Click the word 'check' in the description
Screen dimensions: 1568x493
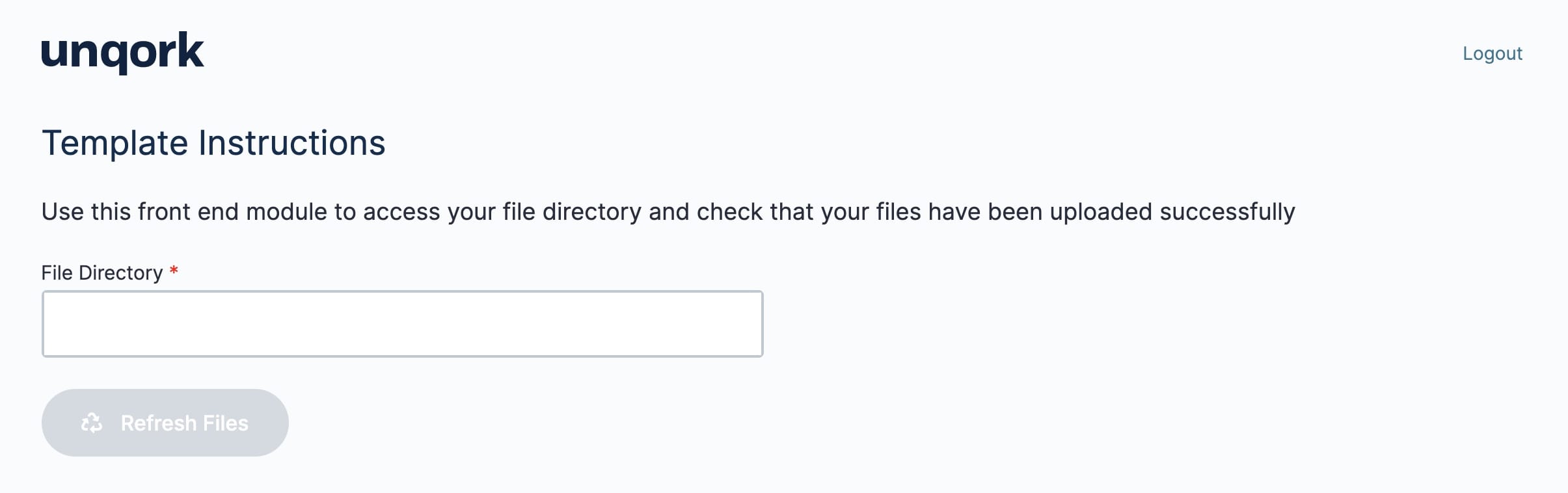tap(730, 212)
